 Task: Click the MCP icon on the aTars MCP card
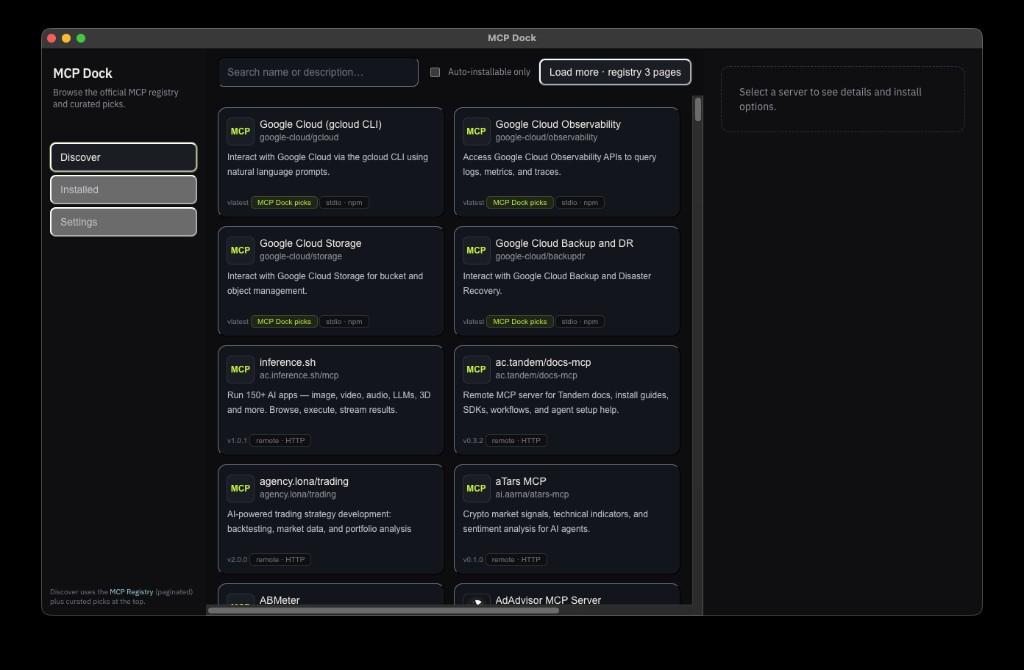coord(475,488)
